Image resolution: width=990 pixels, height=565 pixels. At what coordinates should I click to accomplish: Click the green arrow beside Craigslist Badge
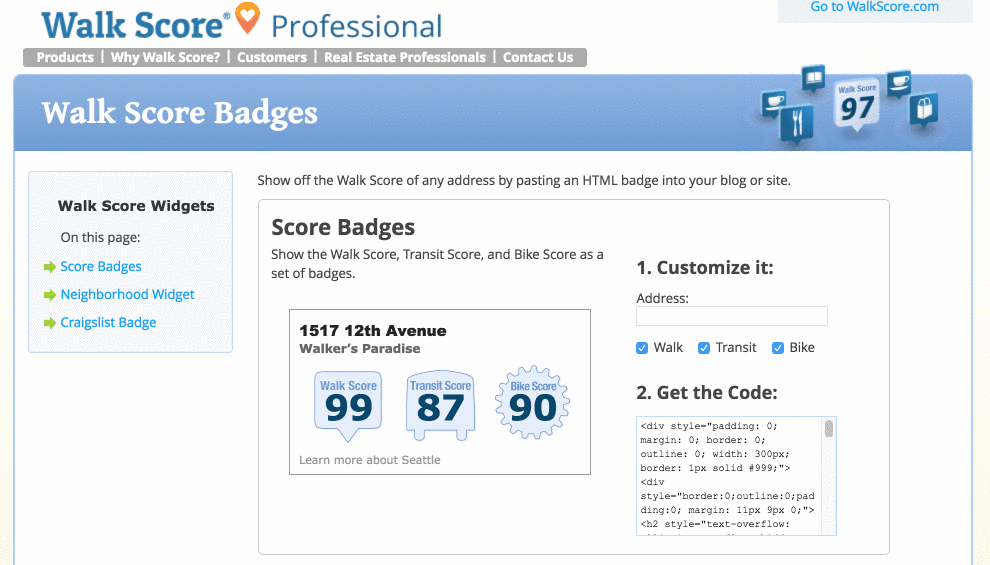tap(49, 323)
